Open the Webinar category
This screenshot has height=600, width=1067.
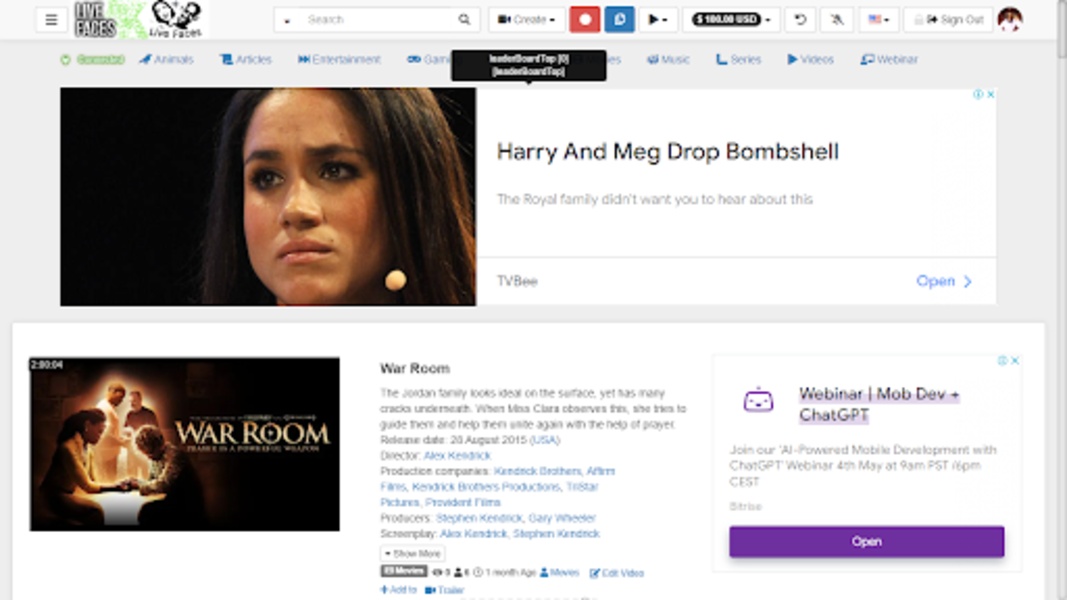click(x=889, y=60)
